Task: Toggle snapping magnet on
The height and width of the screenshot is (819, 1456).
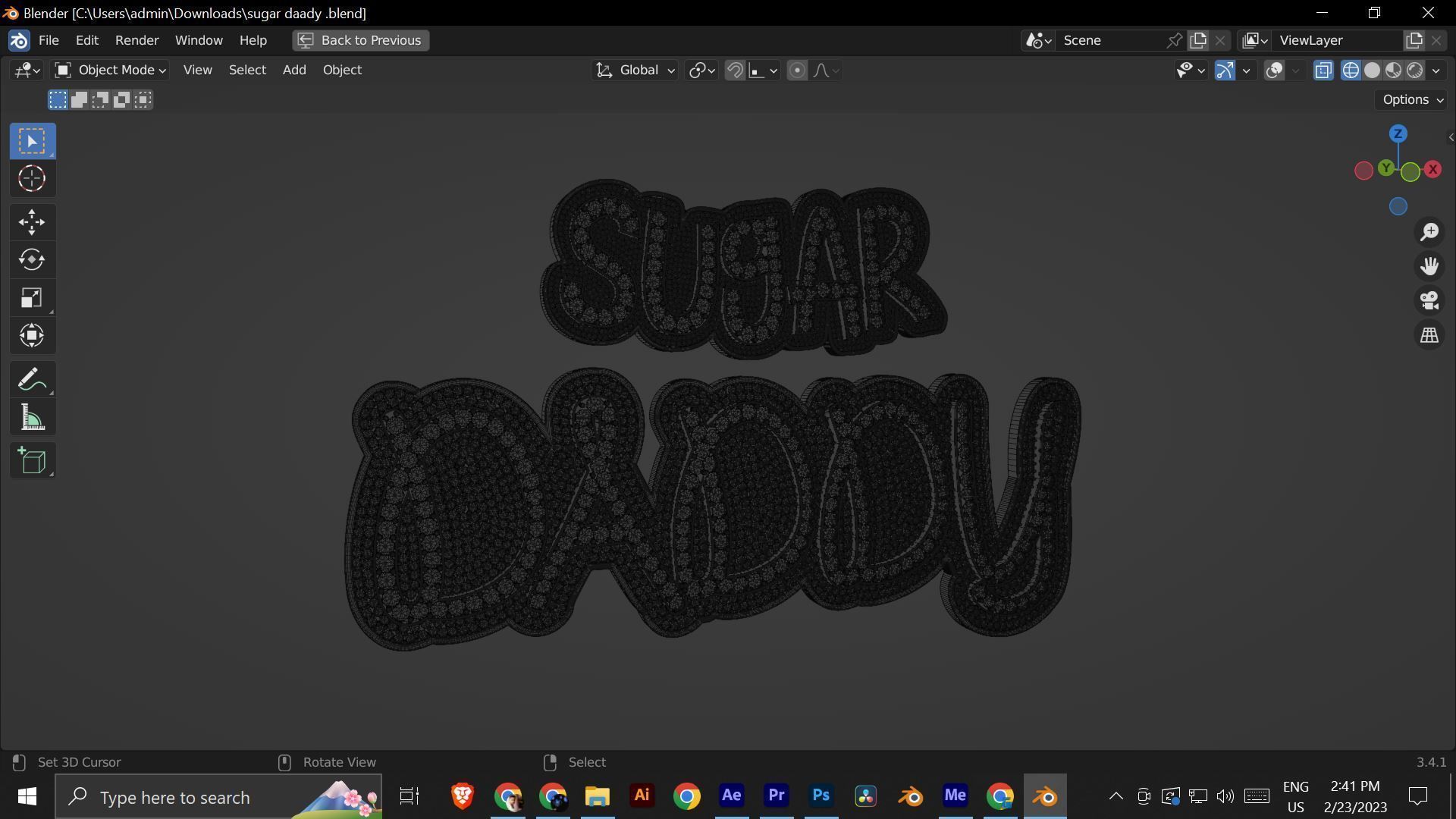Action: [735, 71]
